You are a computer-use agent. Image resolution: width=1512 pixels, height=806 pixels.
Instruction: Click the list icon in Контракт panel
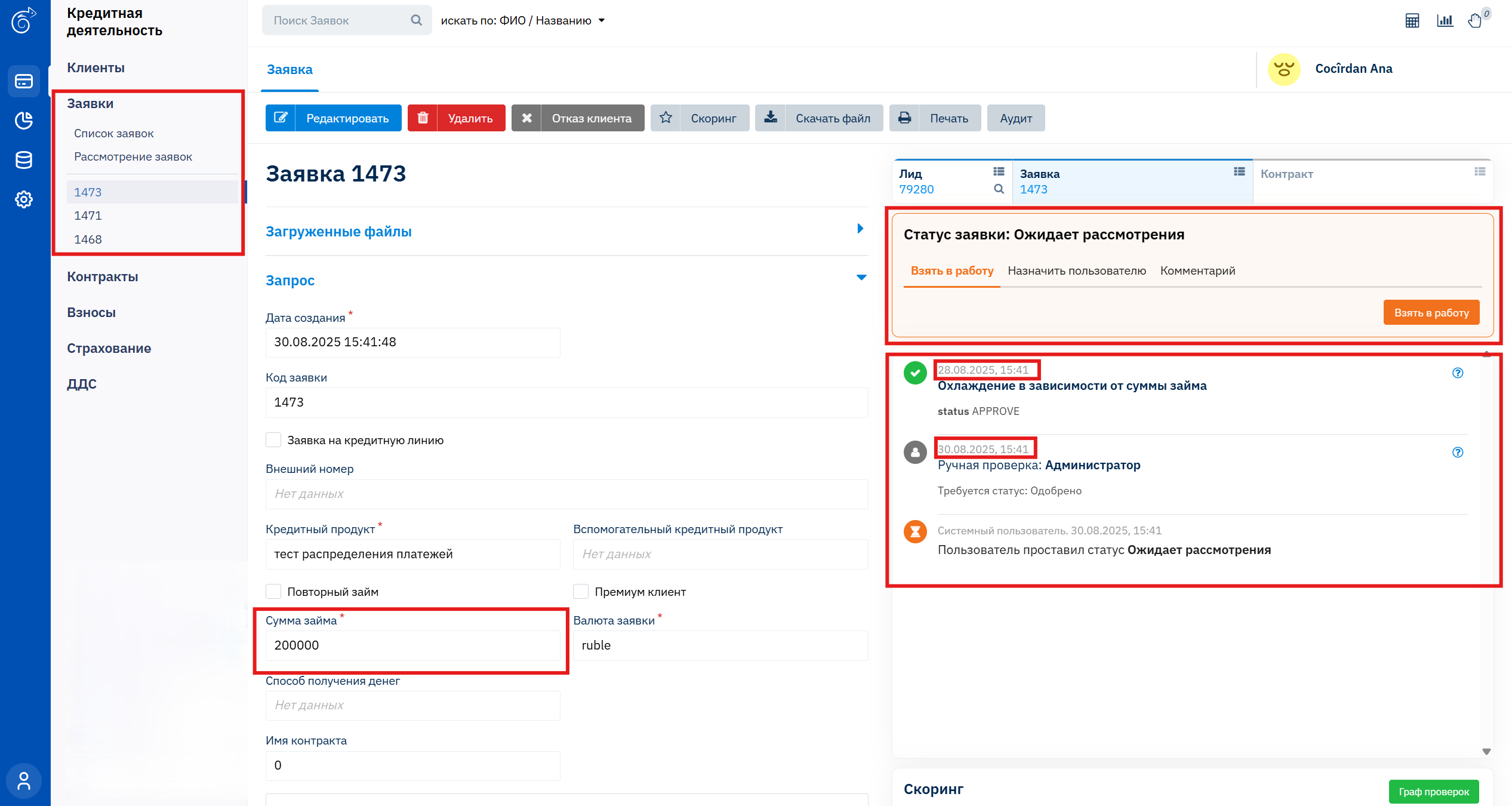(x=1480, y=172)
